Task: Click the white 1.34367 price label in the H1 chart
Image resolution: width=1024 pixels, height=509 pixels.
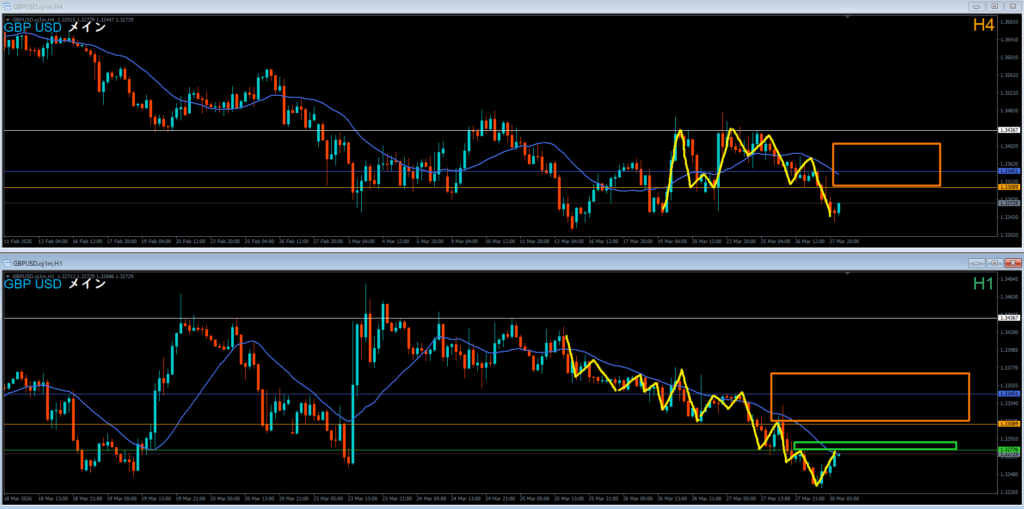Action: tap(1008, 318)
